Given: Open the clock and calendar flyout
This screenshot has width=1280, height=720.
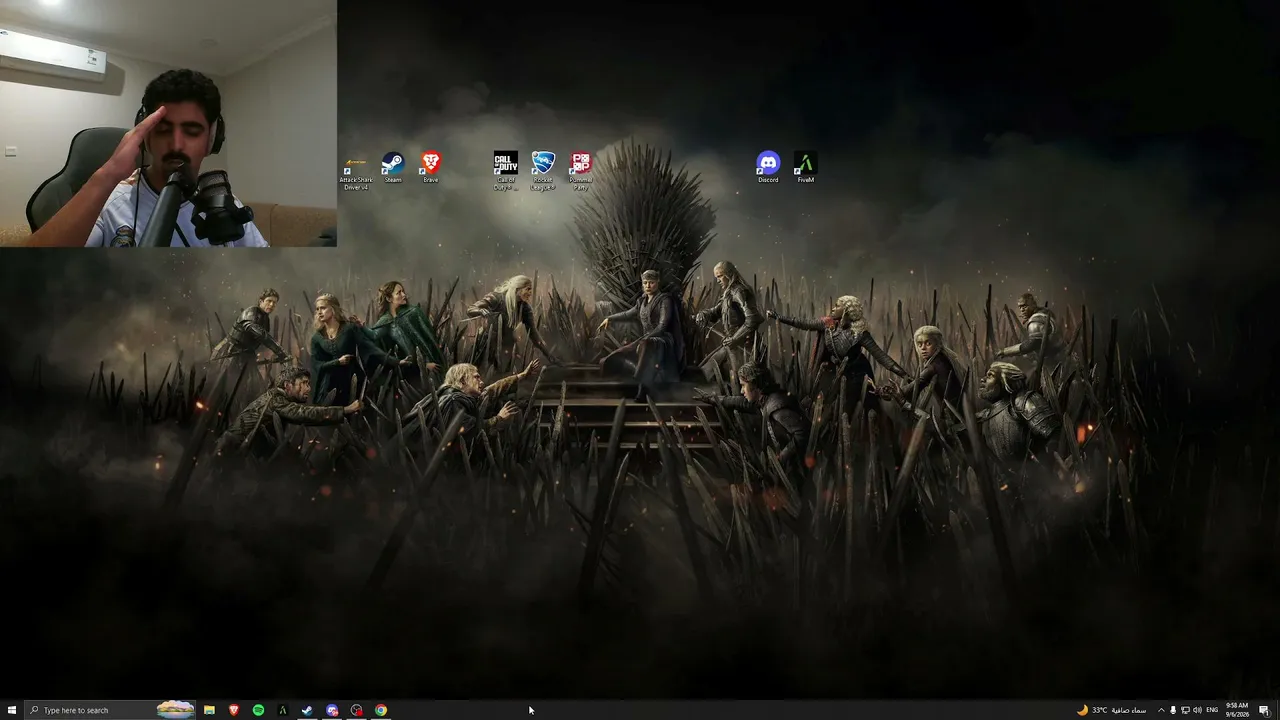Looking at the screenshot, I should 1238,710.
